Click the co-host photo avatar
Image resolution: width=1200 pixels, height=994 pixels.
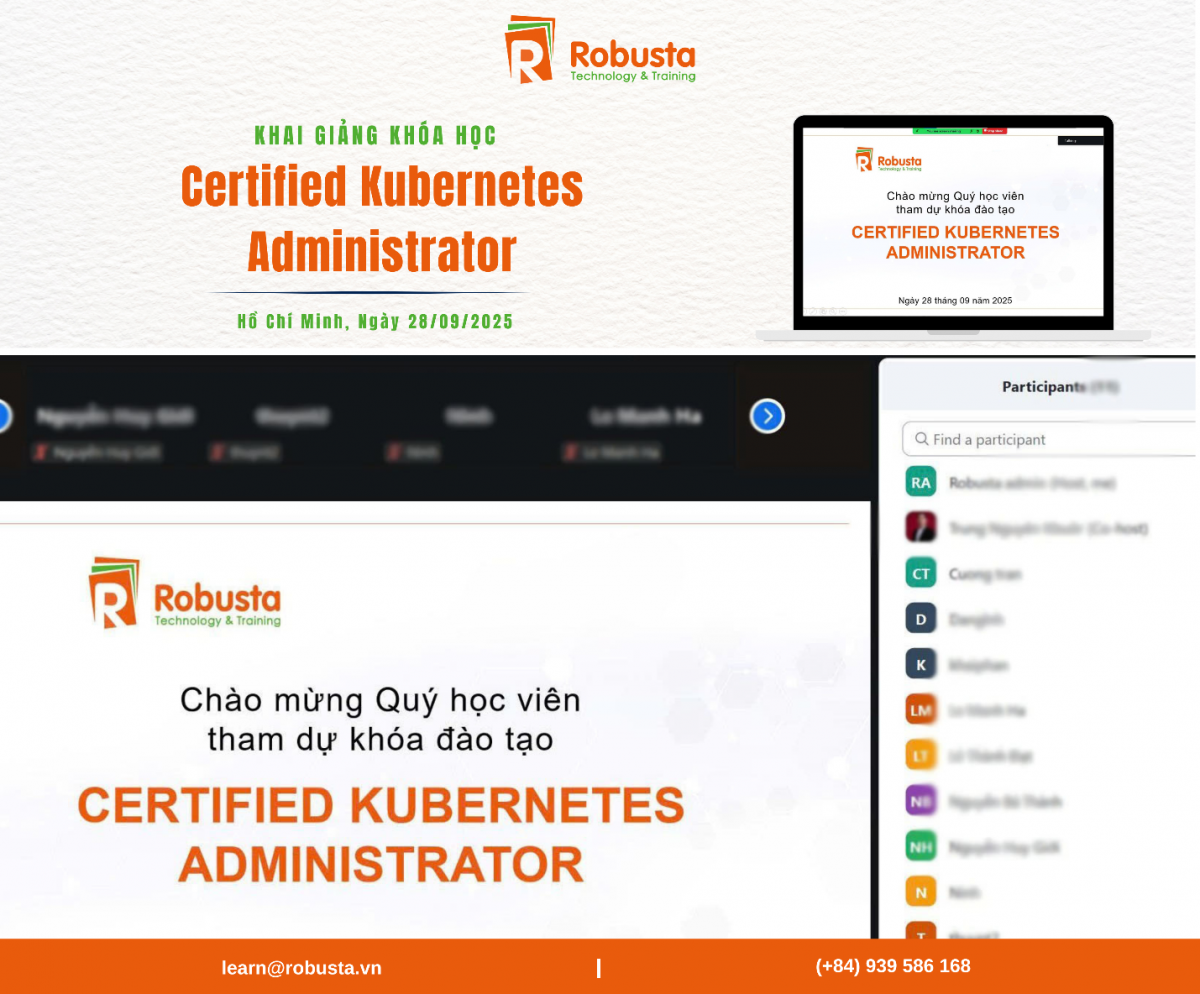click(x=920, y=527)
